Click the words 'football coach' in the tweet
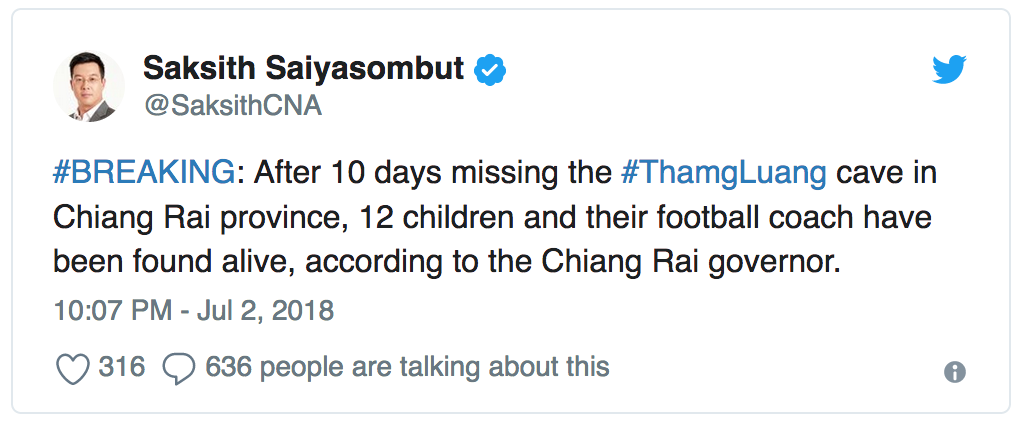 point(734,218)
